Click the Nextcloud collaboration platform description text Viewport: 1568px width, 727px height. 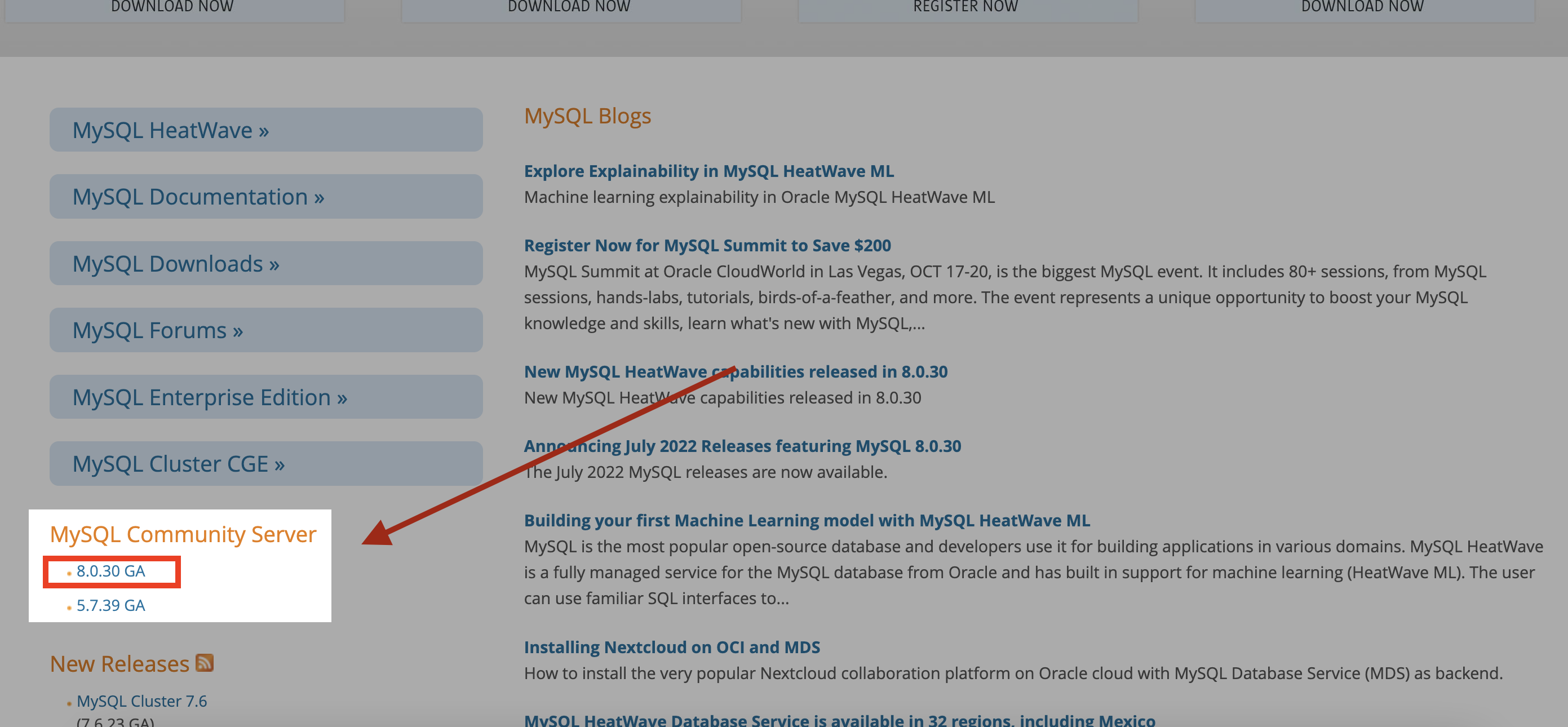[x=1013, y=673]
